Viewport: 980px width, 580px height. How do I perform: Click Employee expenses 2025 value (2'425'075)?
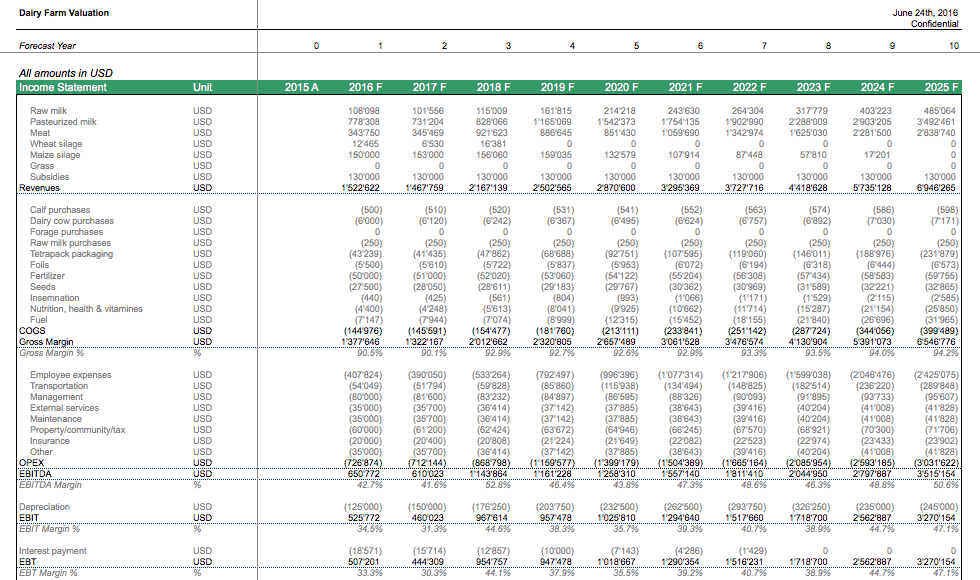click(x=936, y=375)
